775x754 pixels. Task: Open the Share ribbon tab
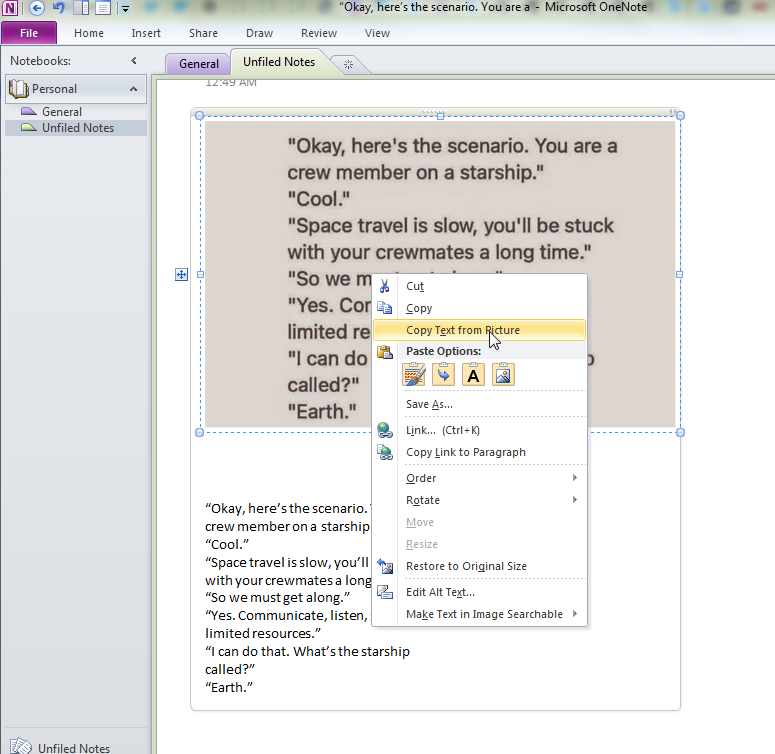point(203,33)
